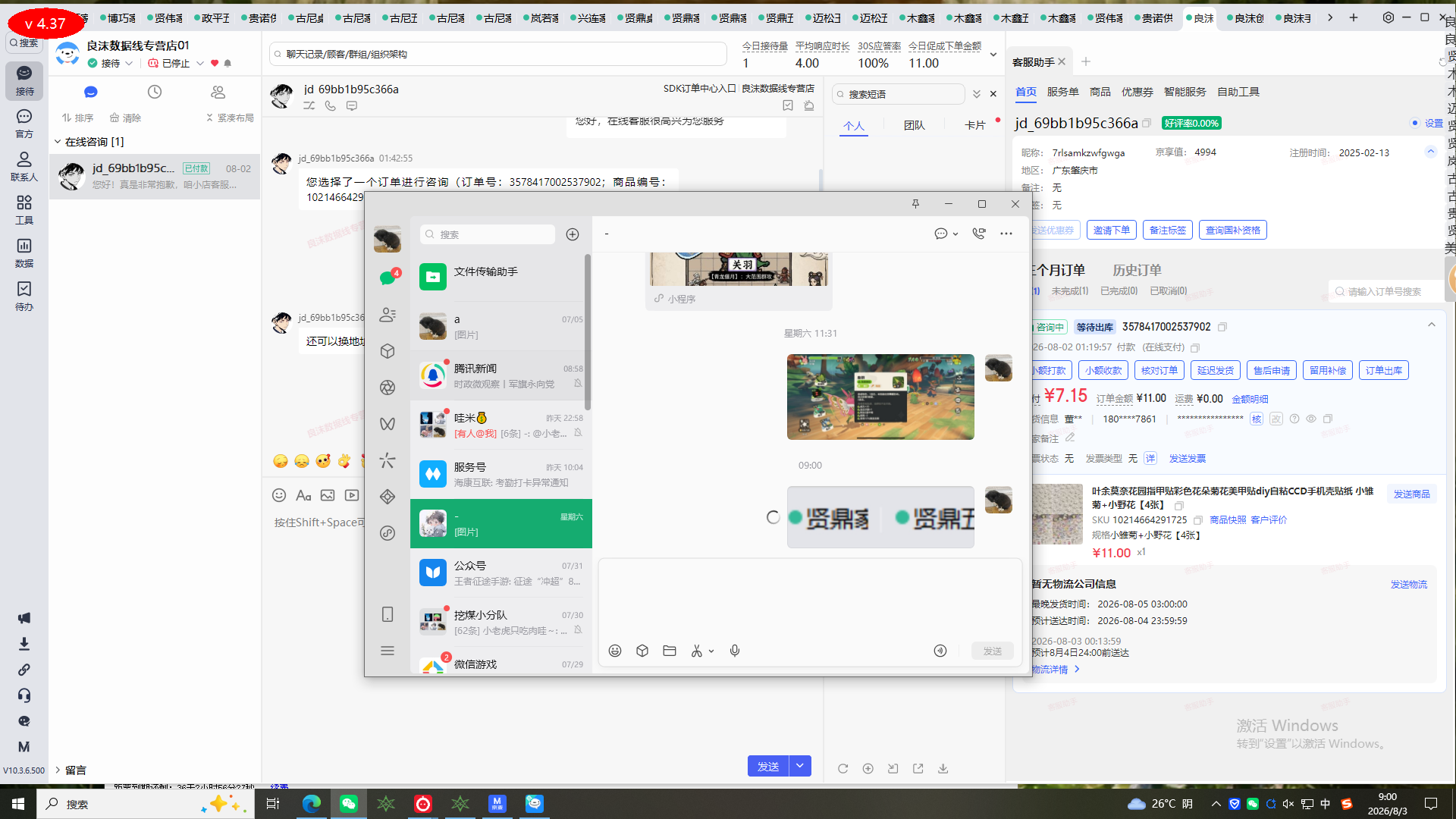Click the plus icon beside WeChat search

pyautogui.click(x=573, y=234)
